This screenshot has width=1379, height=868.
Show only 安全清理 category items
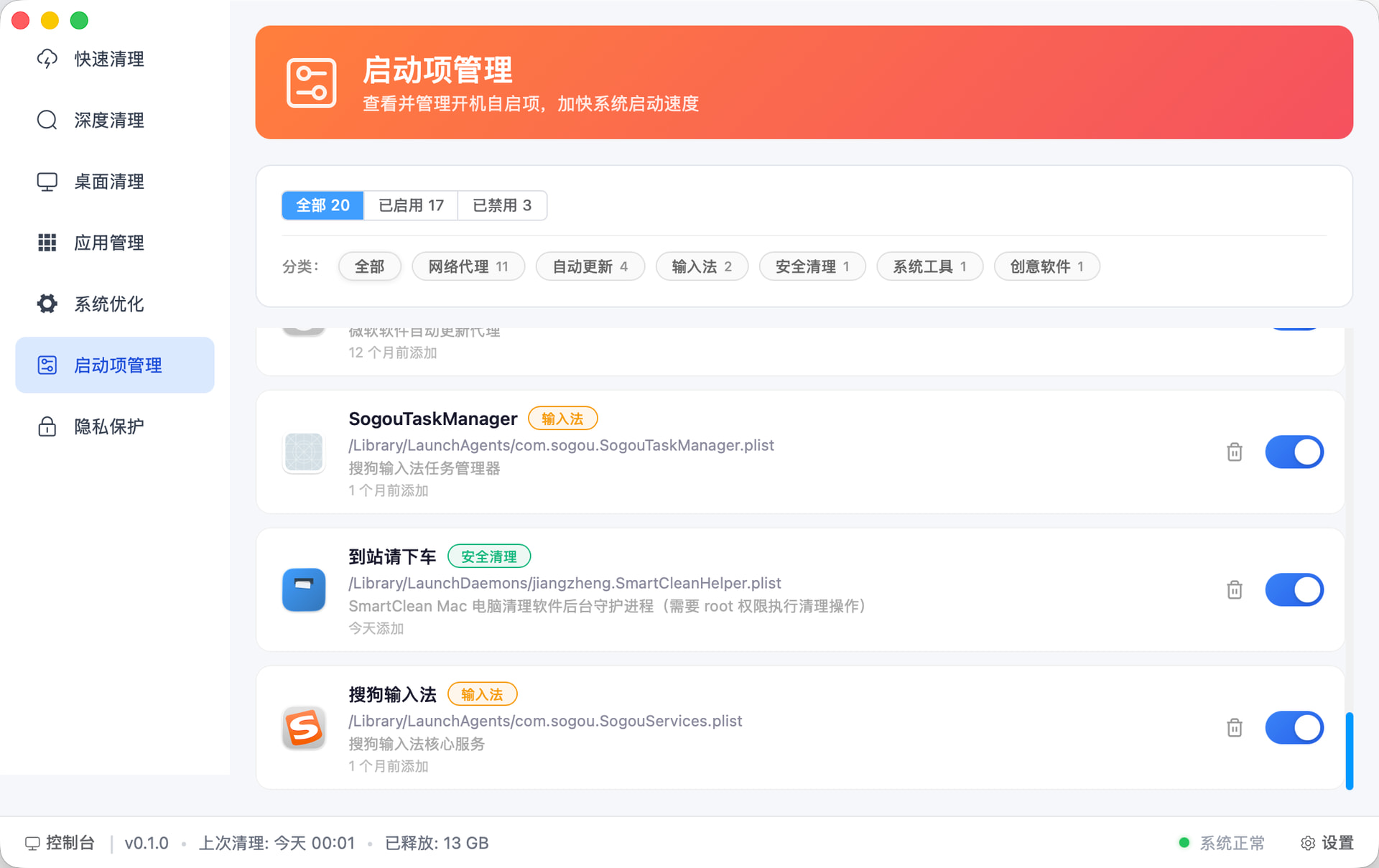(812, 266)
